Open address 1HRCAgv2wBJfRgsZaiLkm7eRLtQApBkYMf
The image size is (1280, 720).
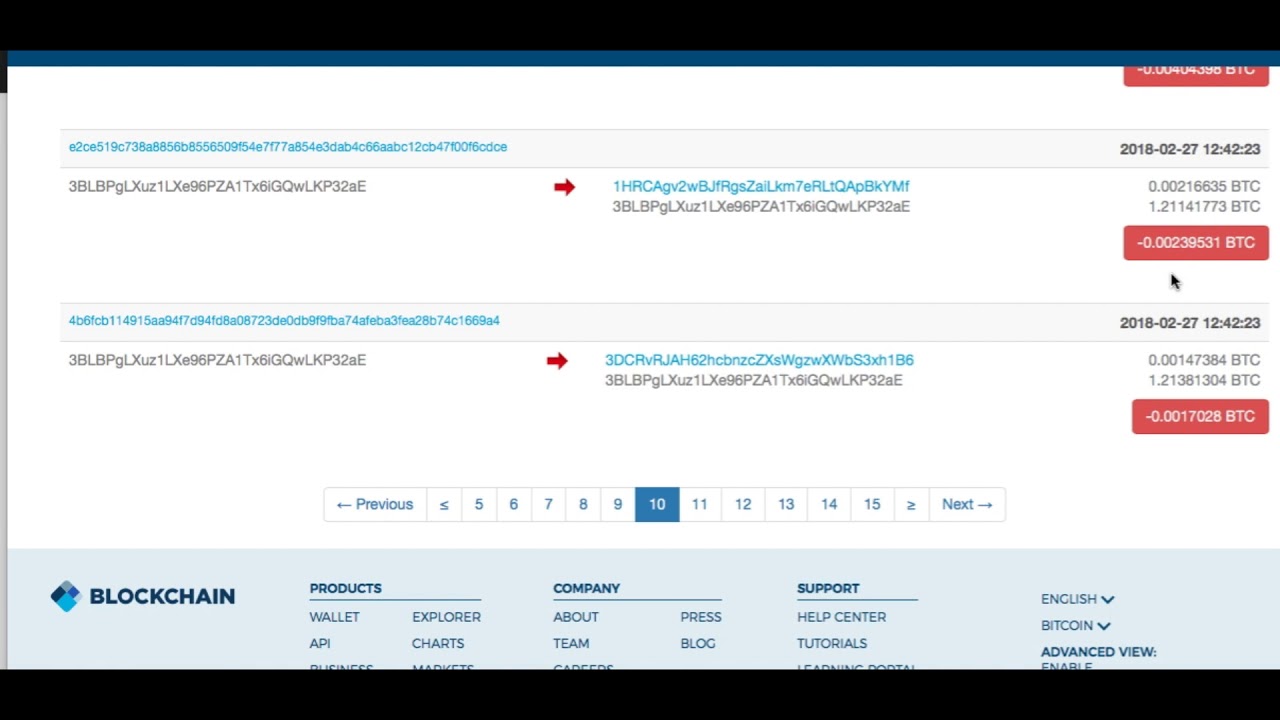761,186
